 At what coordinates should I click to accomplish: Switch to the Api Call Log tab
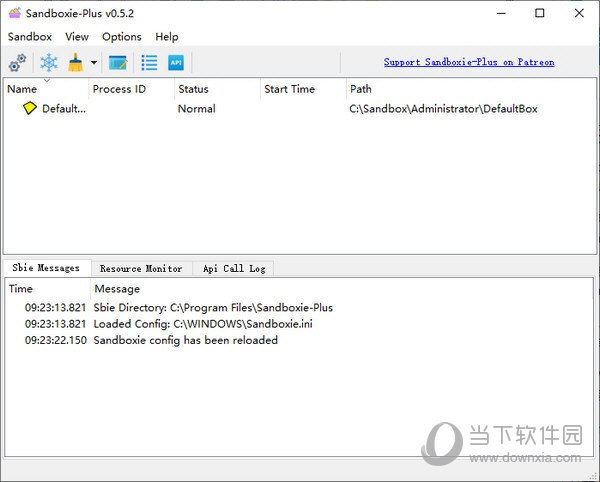point(233,268)
